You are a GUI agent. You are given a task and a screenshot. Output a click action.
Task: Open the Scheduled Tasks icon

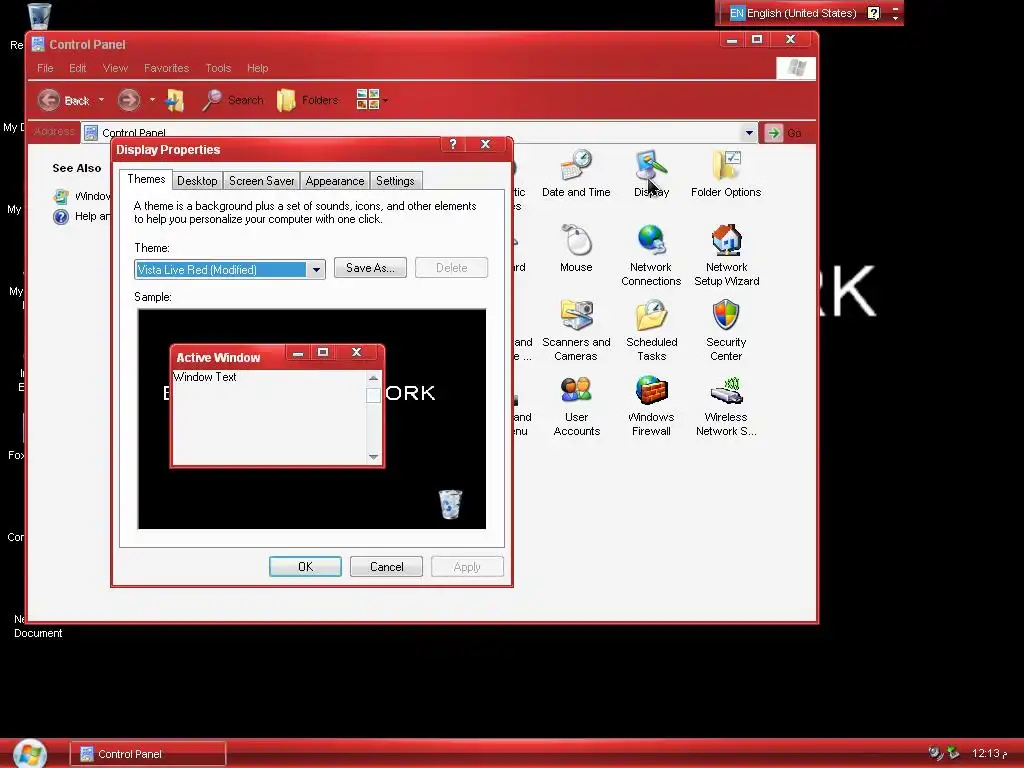(652, 330)
